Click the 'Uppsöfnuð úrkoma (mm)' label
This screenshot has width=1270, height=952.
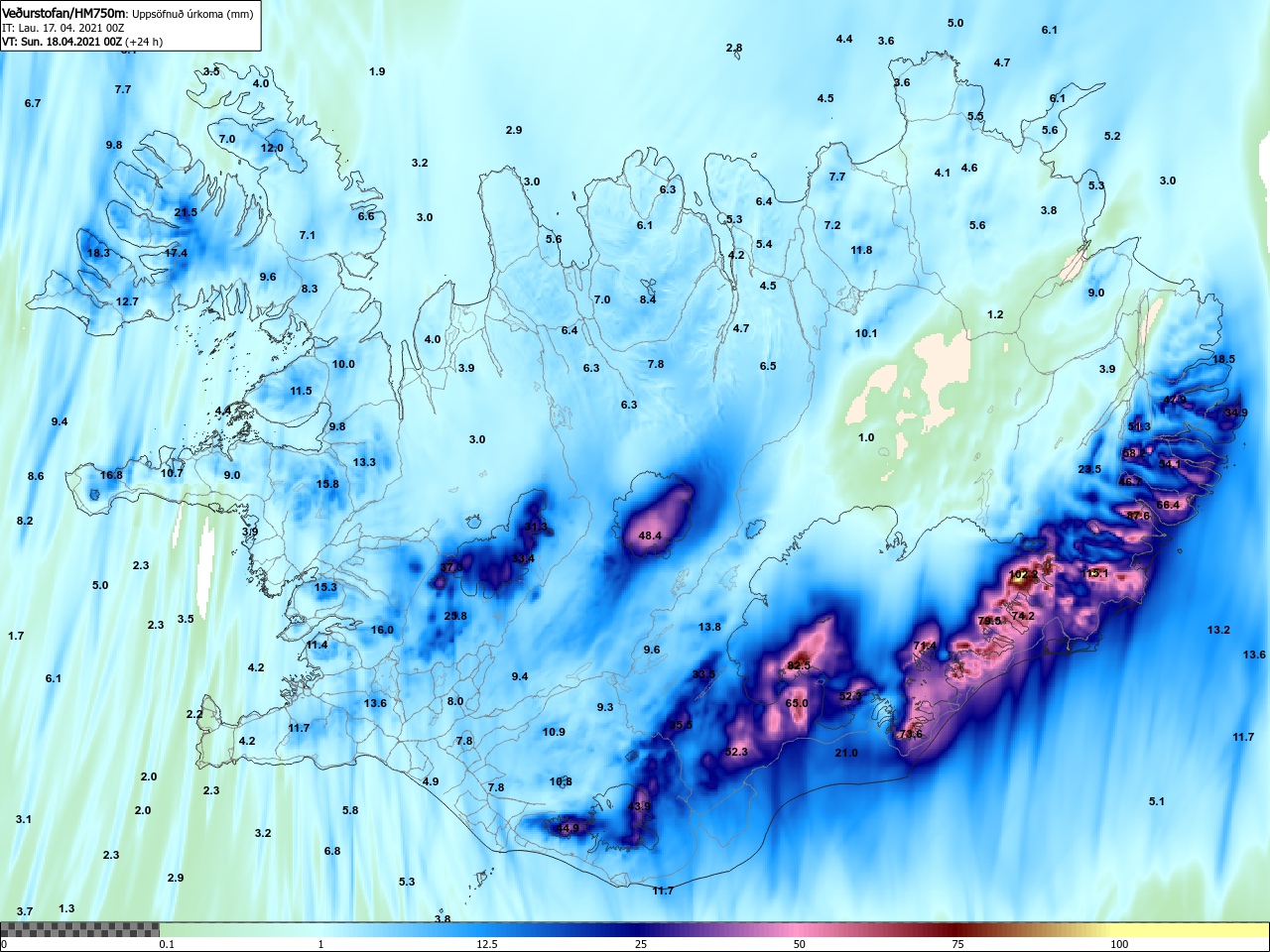point(192,14)
